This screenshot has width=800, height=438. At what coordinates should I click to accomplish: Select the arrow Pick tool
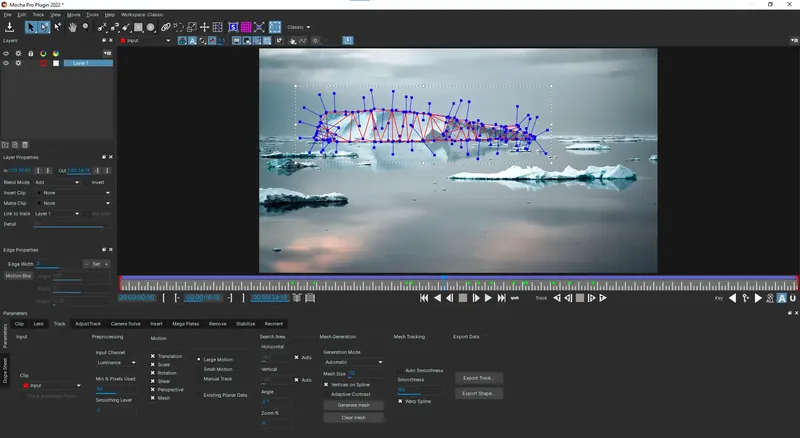tap(31, 27)
